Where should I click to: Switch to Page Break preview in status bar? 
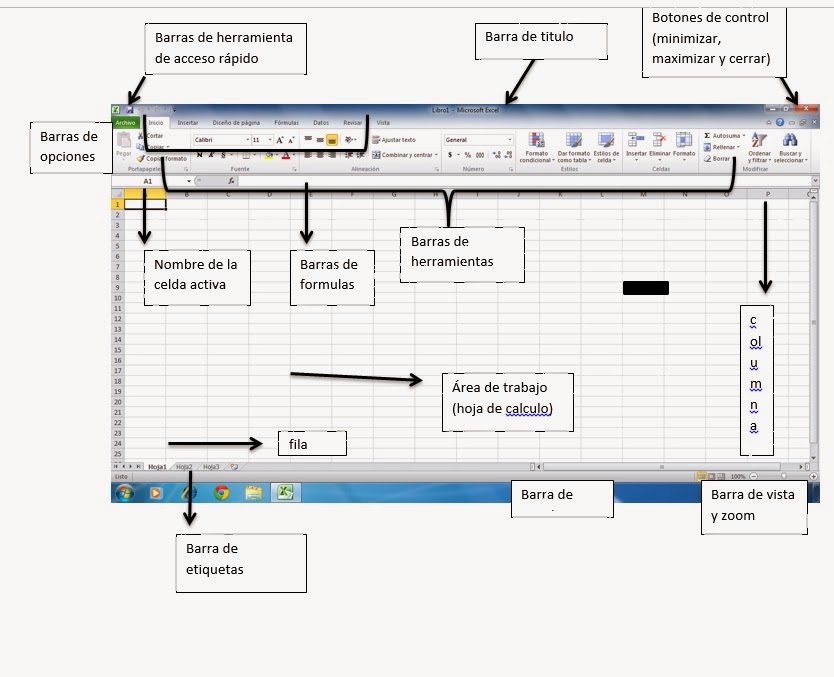point(721,477)
